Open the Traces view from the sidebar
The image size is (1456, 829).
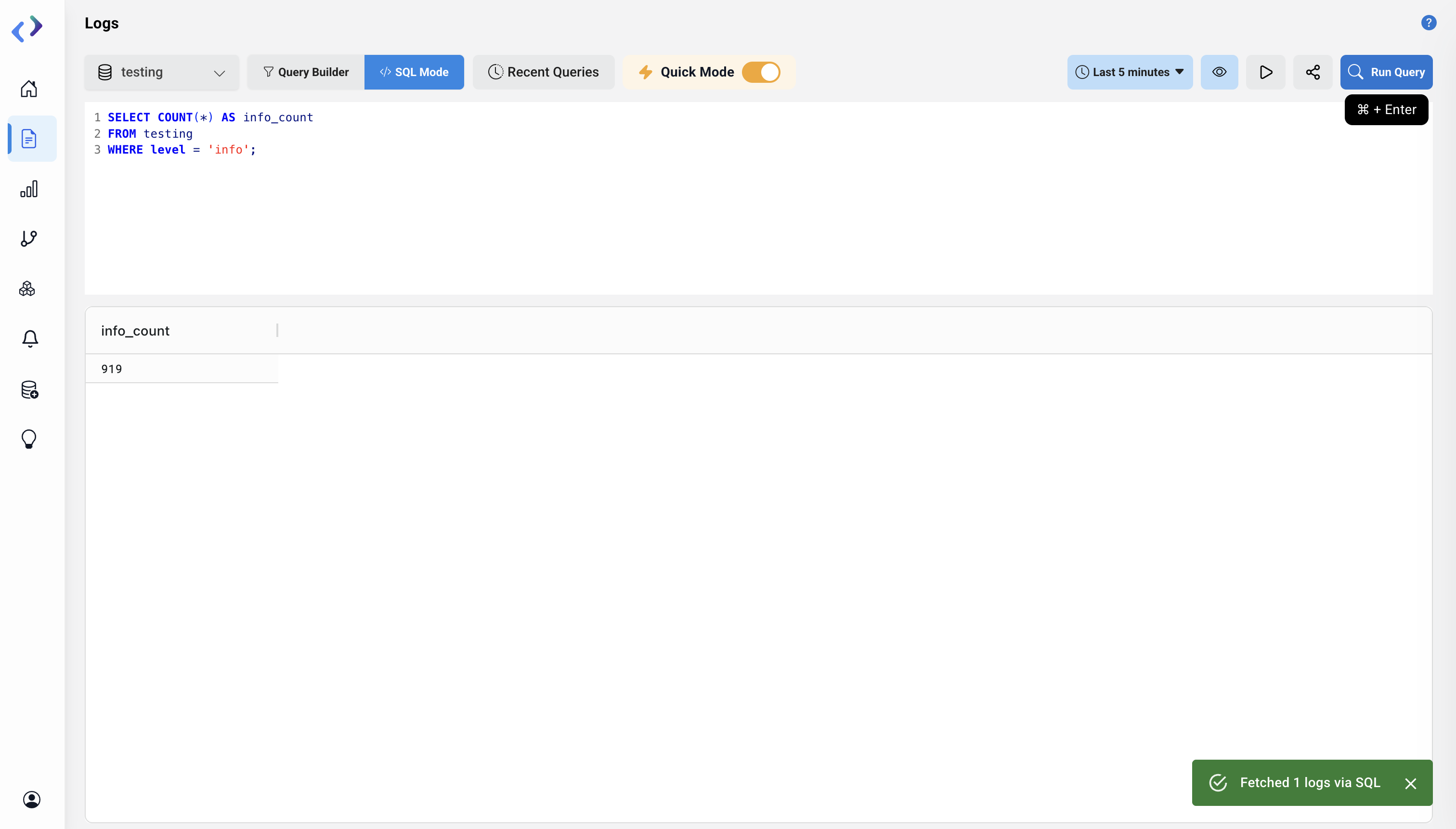(29, 239)
